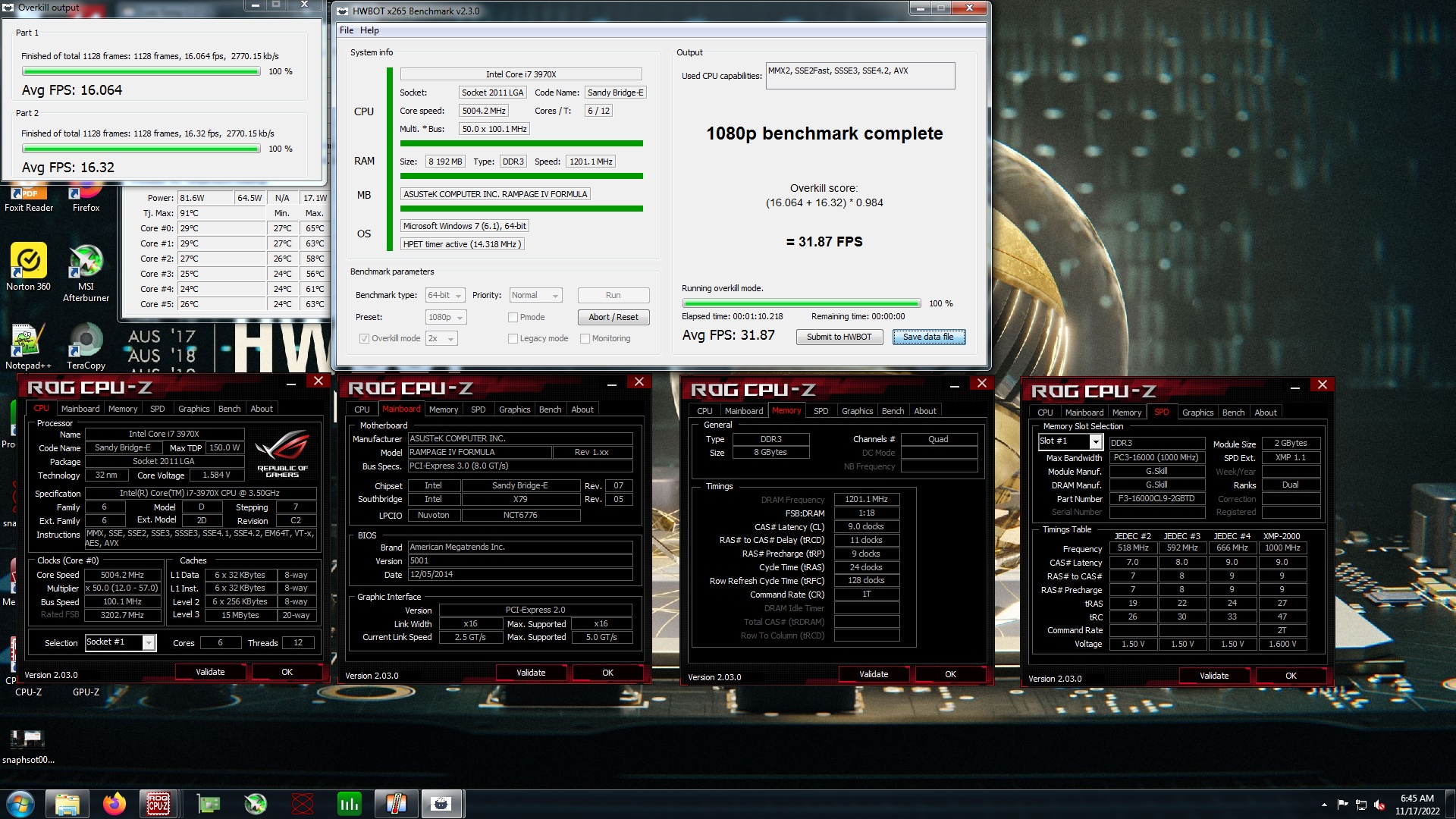
Task: Open the Help menu in HWBOT
Action: 369,30
